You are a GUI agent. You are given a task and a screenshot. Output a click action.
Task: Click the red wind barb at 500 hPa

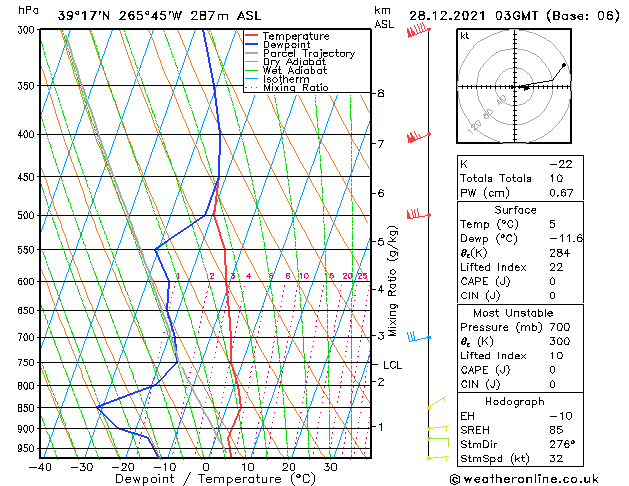pyautogui.click(x=418, y=214)
